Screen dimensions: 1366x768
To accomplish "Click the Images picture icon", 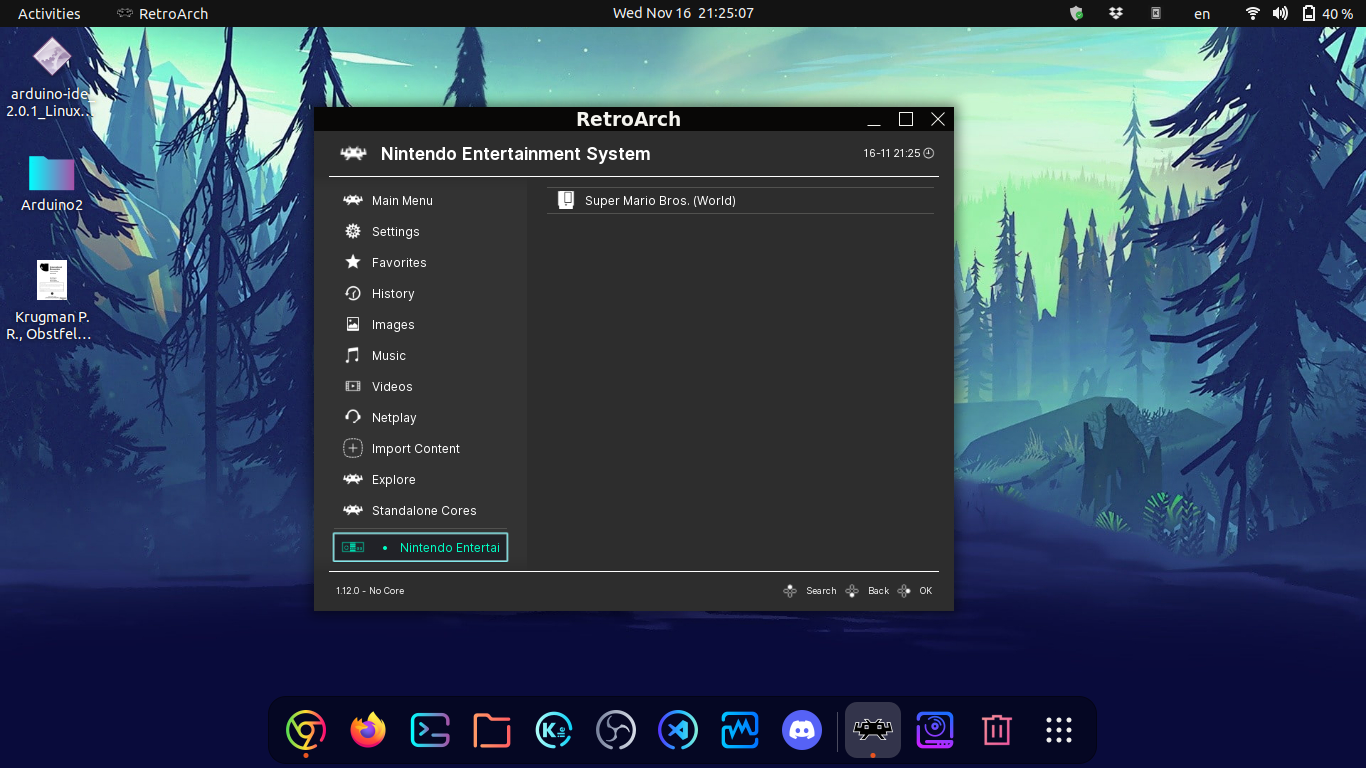I will click(x=353, y=325).
